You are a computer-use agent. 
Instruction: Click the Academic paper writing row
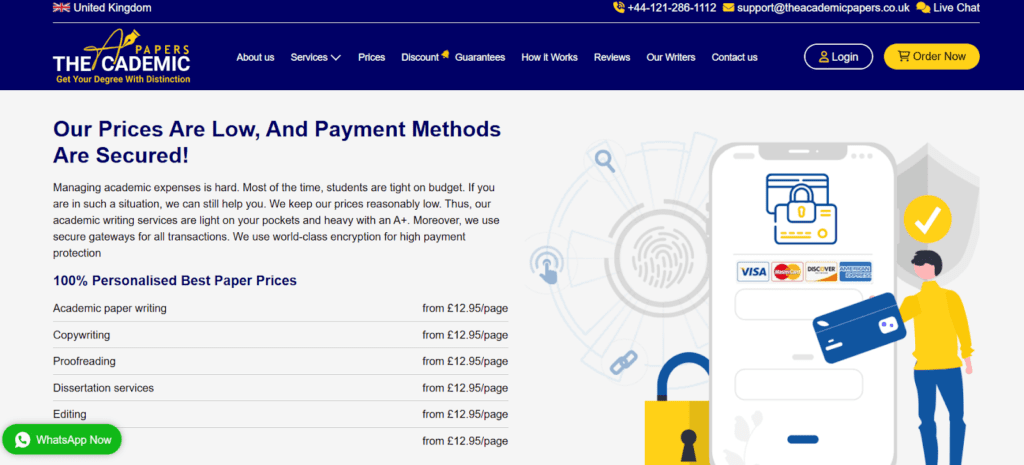[x=280, y=308]
